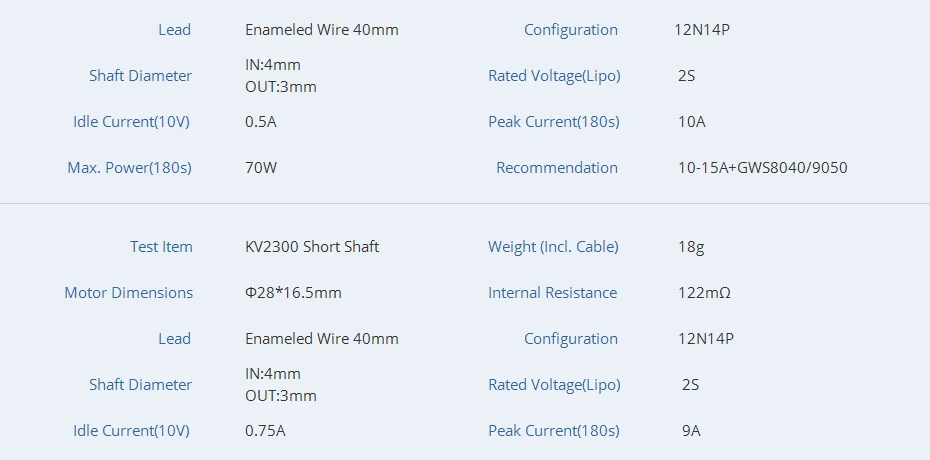Click the Internal Resistance label
Image resolution: width=930 pixels, height=460 pixels.
pos(552,293)
